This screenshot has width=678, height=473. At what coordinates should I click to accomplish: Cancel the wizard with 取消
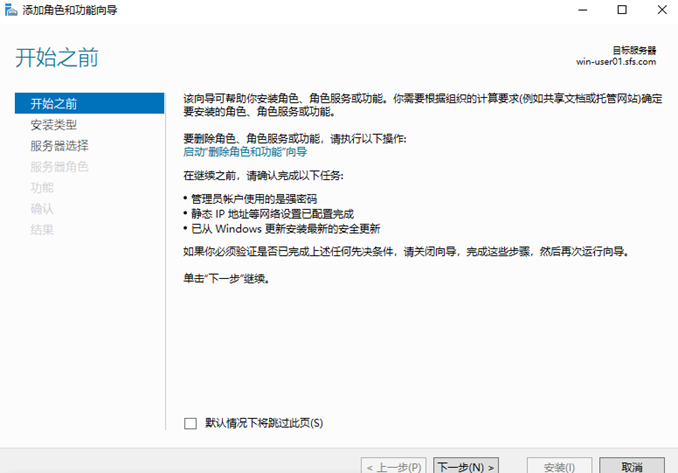click(x=632, y=466)
